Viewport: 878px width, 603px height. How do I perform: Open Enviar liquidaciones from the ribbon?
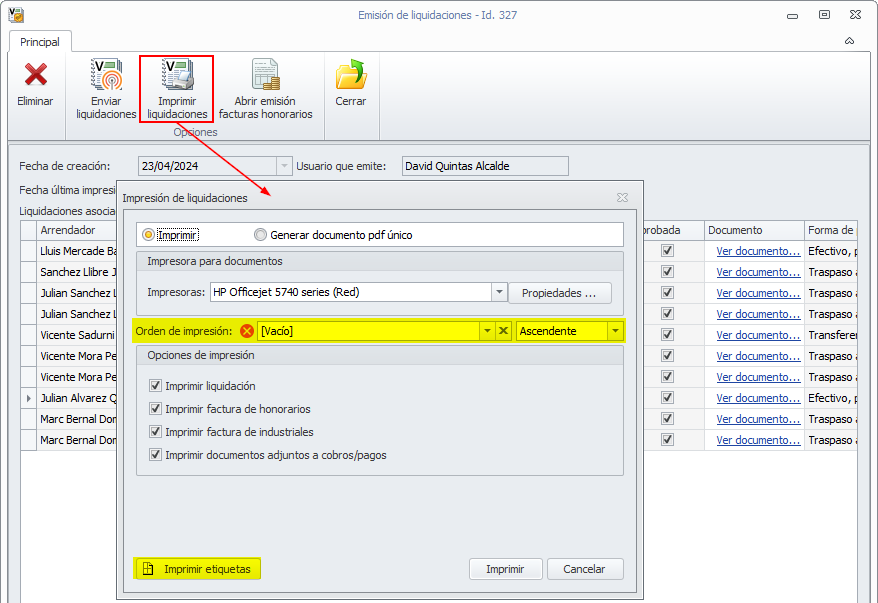click(106, 88)
